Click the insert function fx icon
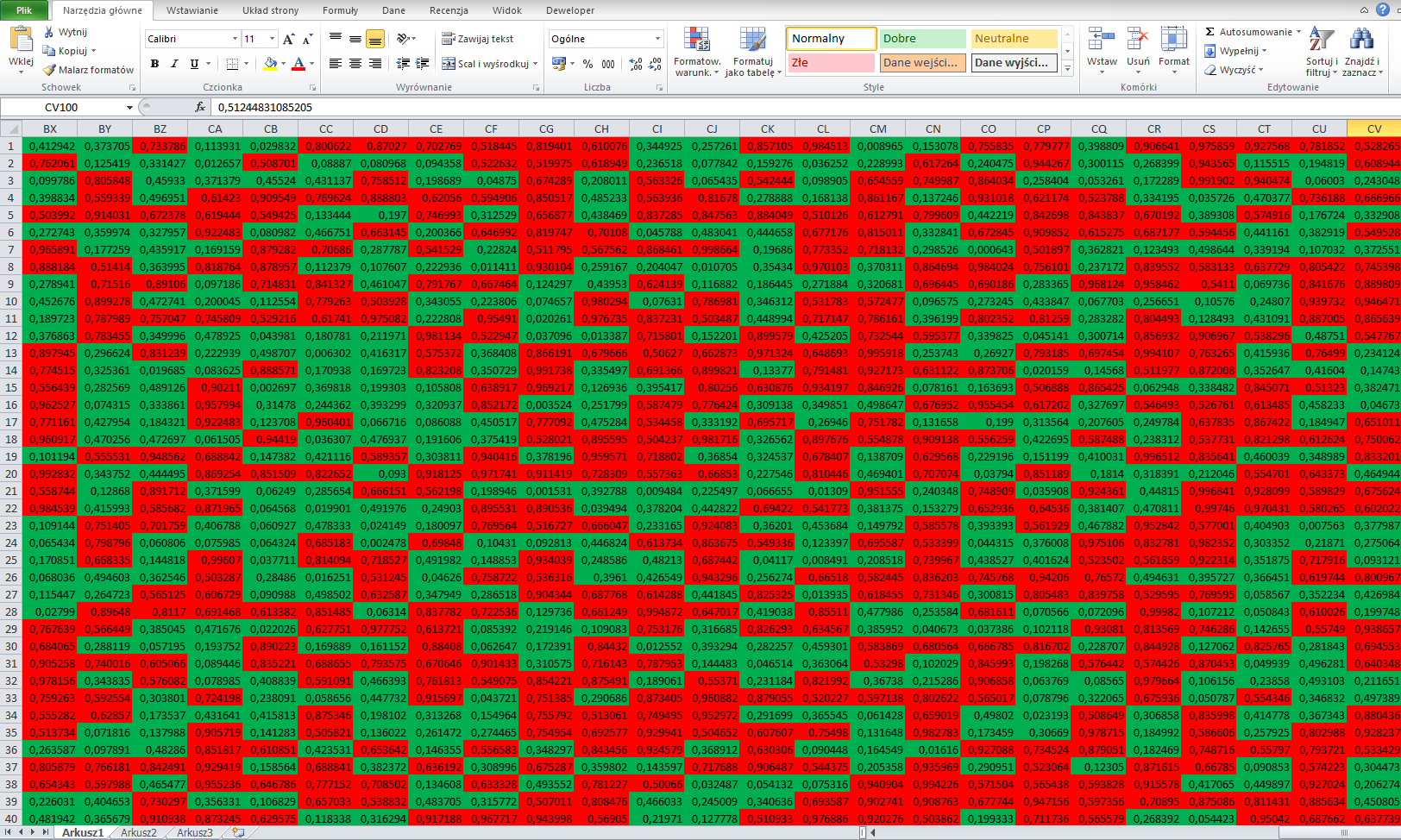 point(200,107)
